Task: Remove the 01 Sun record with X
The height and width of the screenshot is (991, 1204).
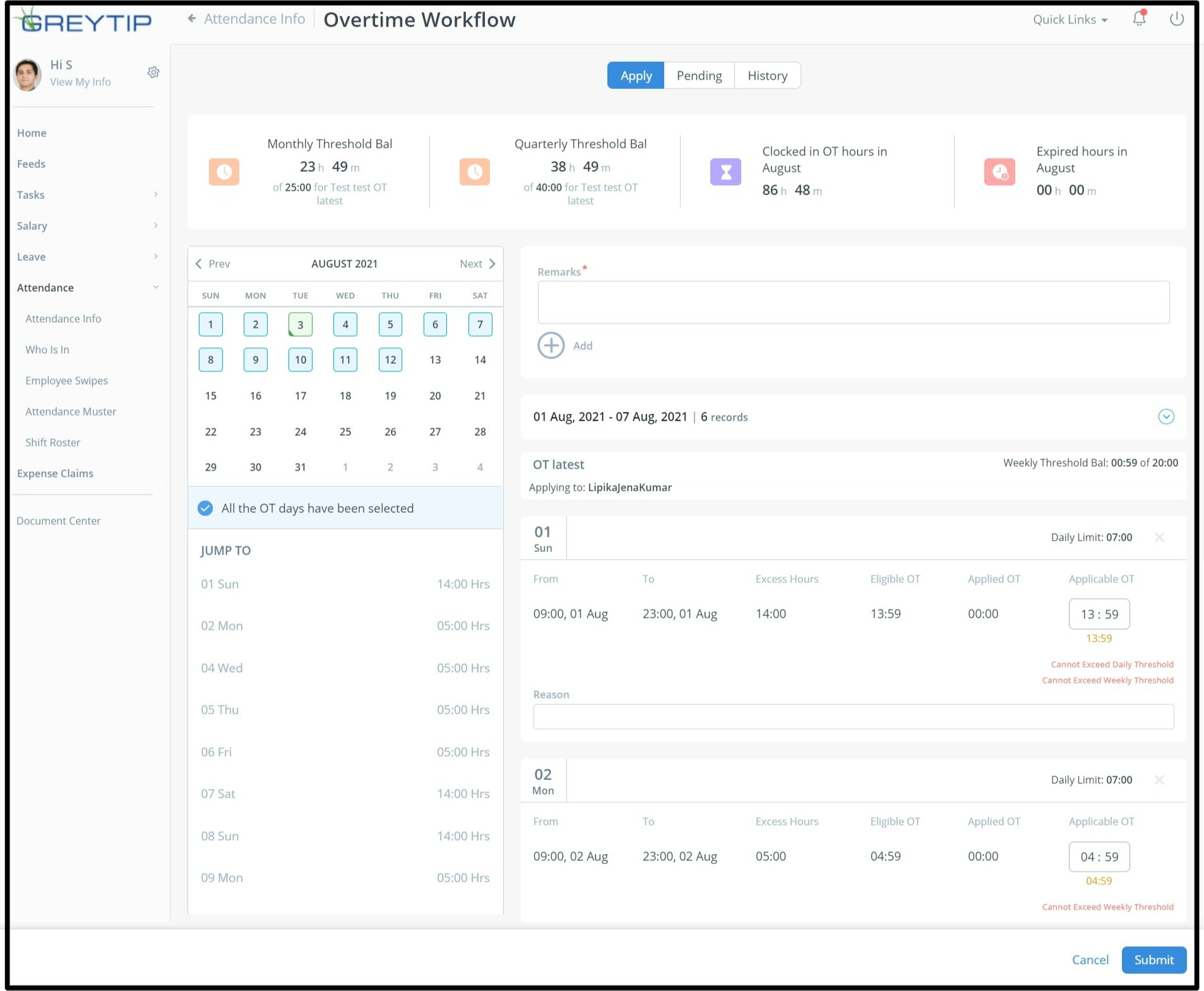Action: [1159, 537]
